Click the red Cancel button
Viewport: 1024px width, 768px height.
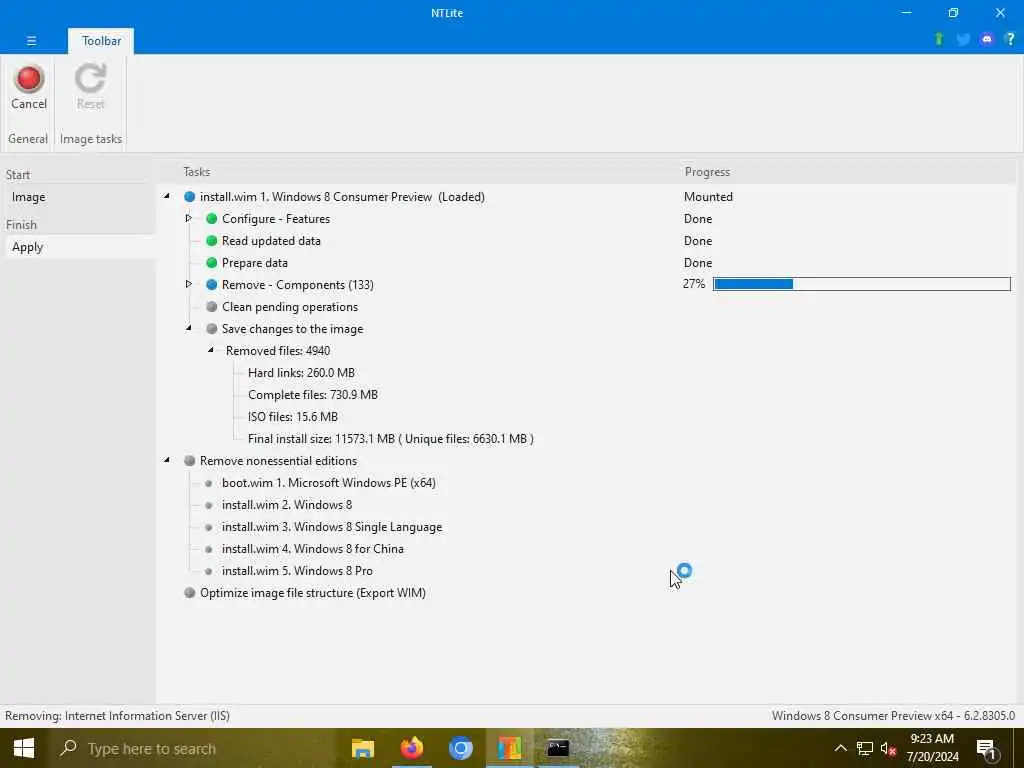tap(29, 88)
